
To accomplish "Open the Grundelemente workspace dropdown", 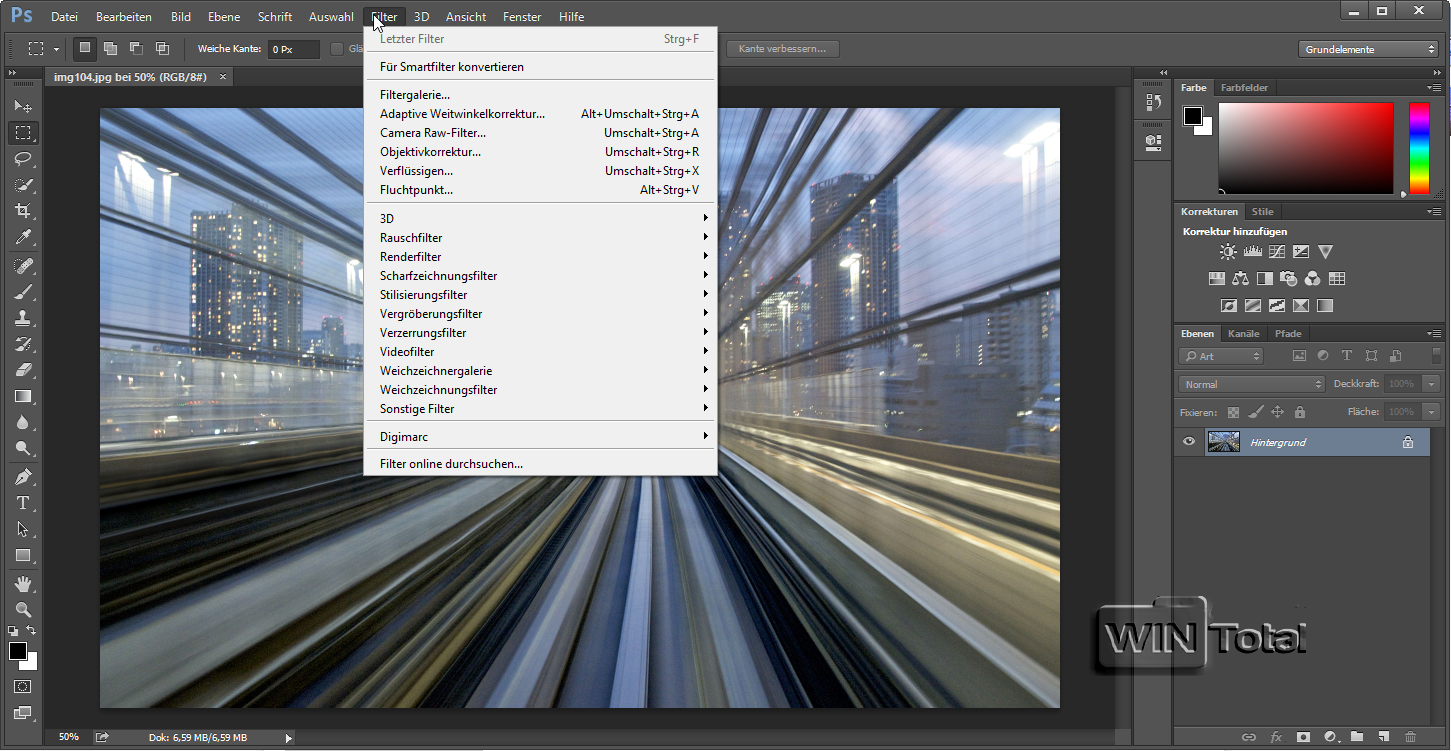I will 1369,49.
